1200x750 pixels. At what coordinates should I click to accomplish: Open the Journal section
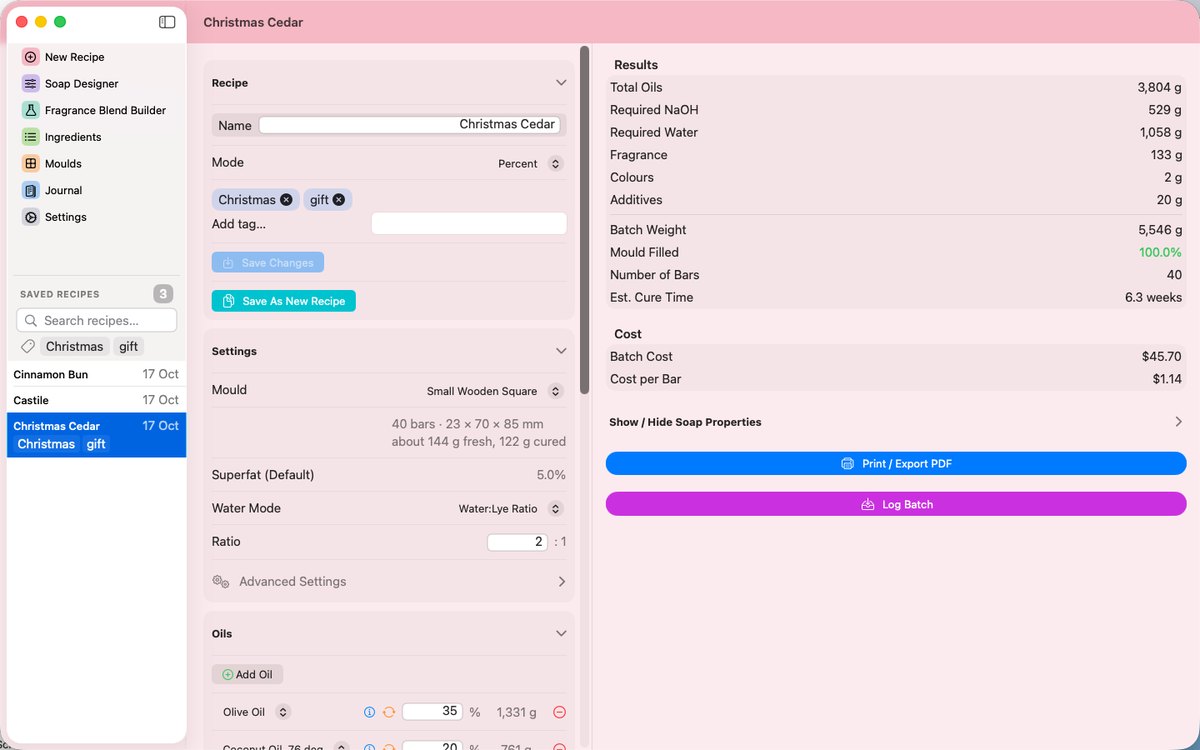tap(52, 190)
